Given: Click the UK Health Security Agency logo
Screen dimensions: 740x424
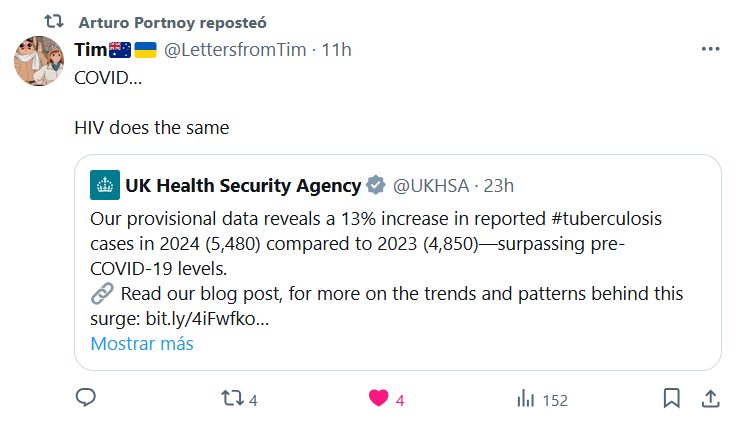Looking at the screenshot, I should pyautogui.click(x=104, y=185).
